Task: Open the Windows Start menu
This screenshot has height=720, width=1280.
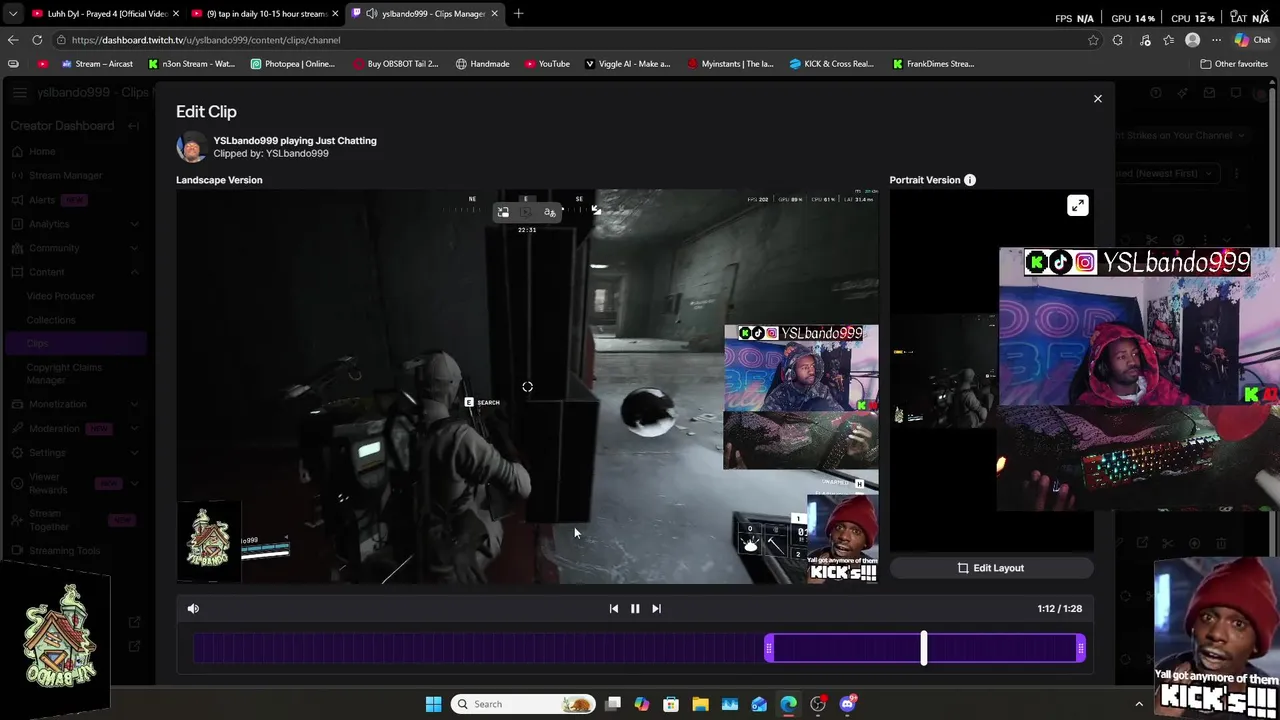Action: click(433, 704)
